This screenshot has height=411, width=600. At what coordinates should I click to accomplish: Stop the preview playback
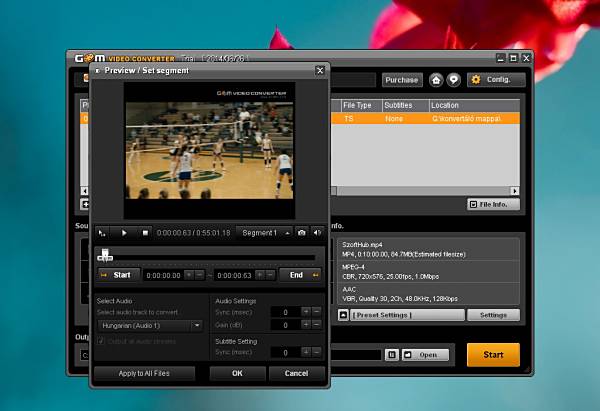pyautogui.click(x=145, y=233)
